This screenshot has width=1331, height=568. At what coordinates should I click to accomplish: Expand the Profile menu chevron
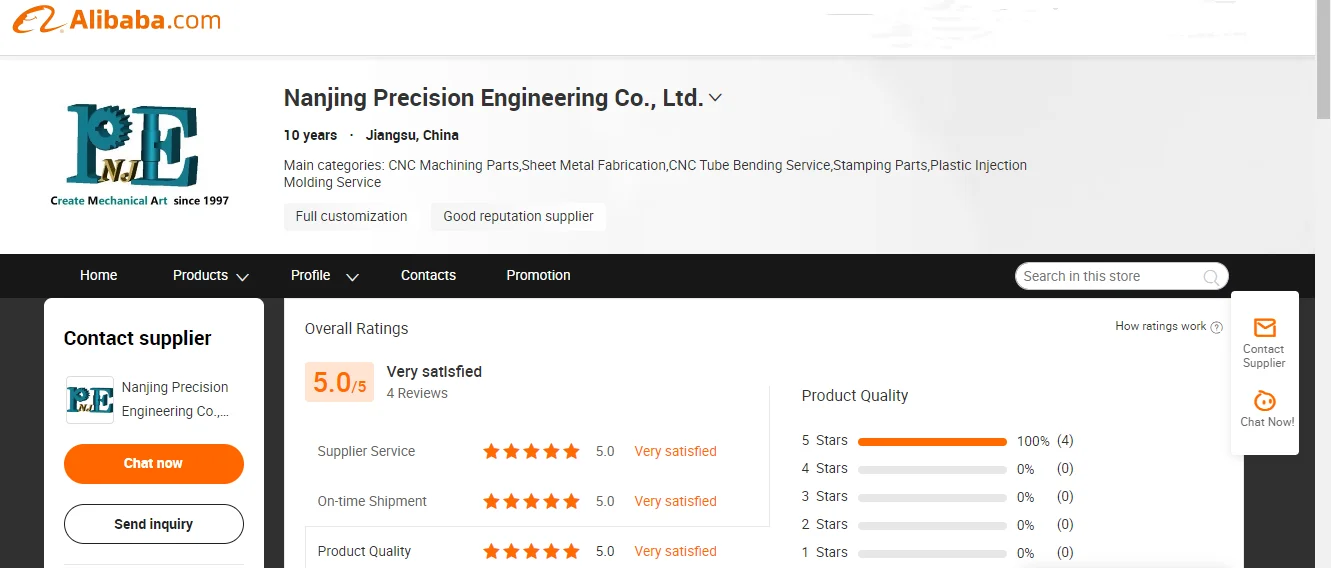point(352,277)
